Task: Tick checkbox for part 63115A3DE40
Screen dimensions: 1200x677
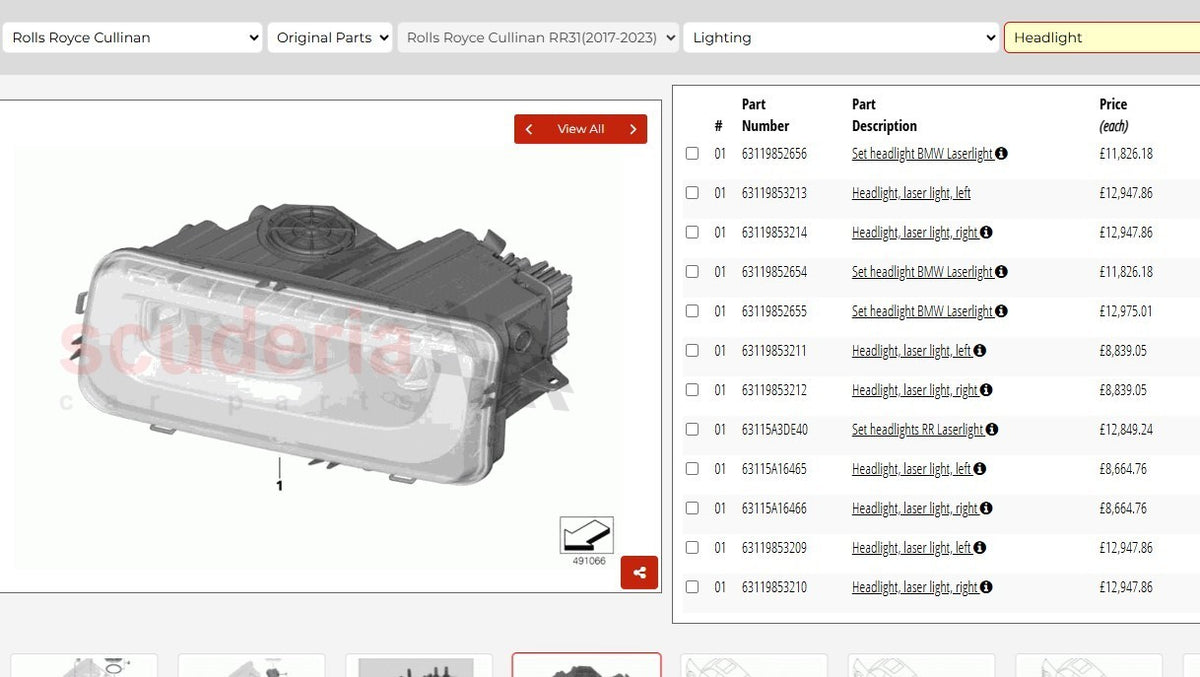Action: [692, 429]
